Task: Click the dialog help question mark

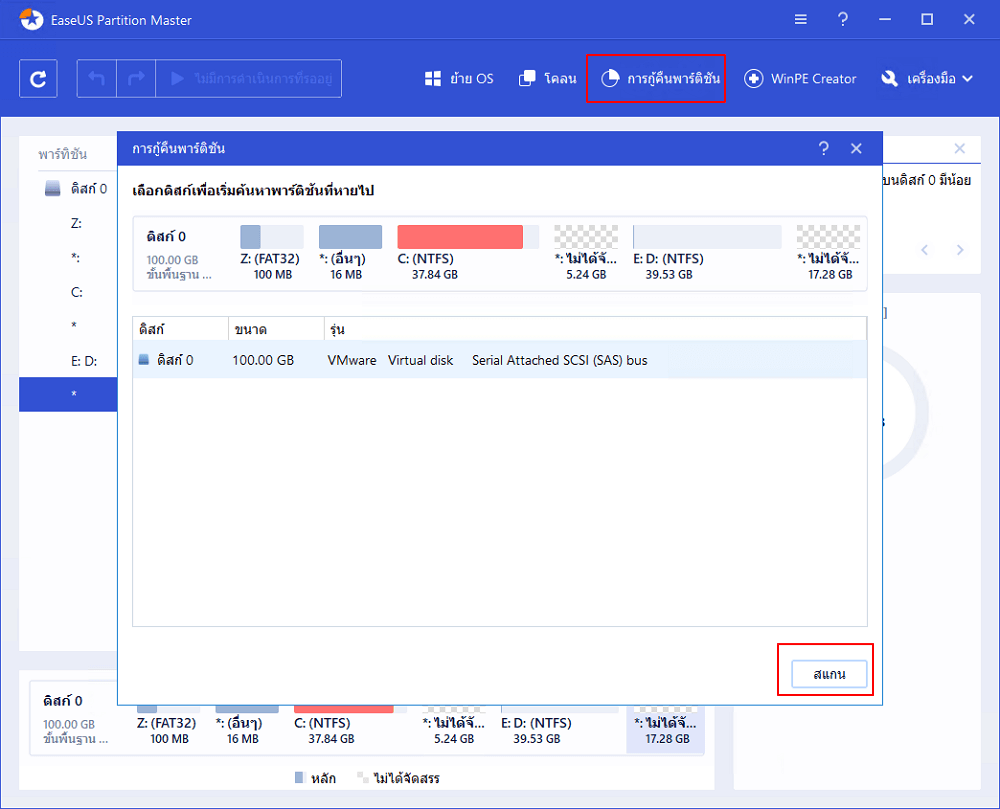Action: pyautogui.click(x=823, y=149)
